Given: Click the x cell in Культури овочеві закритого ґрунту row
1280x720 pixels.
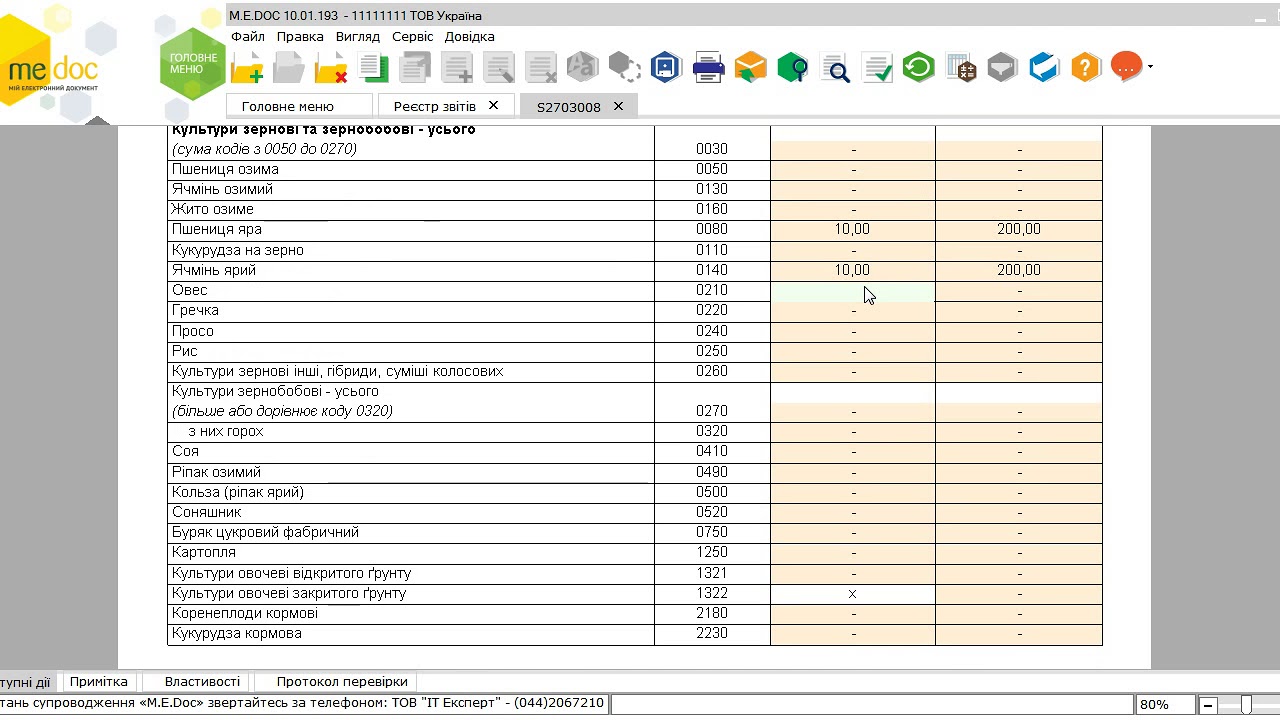Looking at the screenshot, I should click(x=853, y=593).
